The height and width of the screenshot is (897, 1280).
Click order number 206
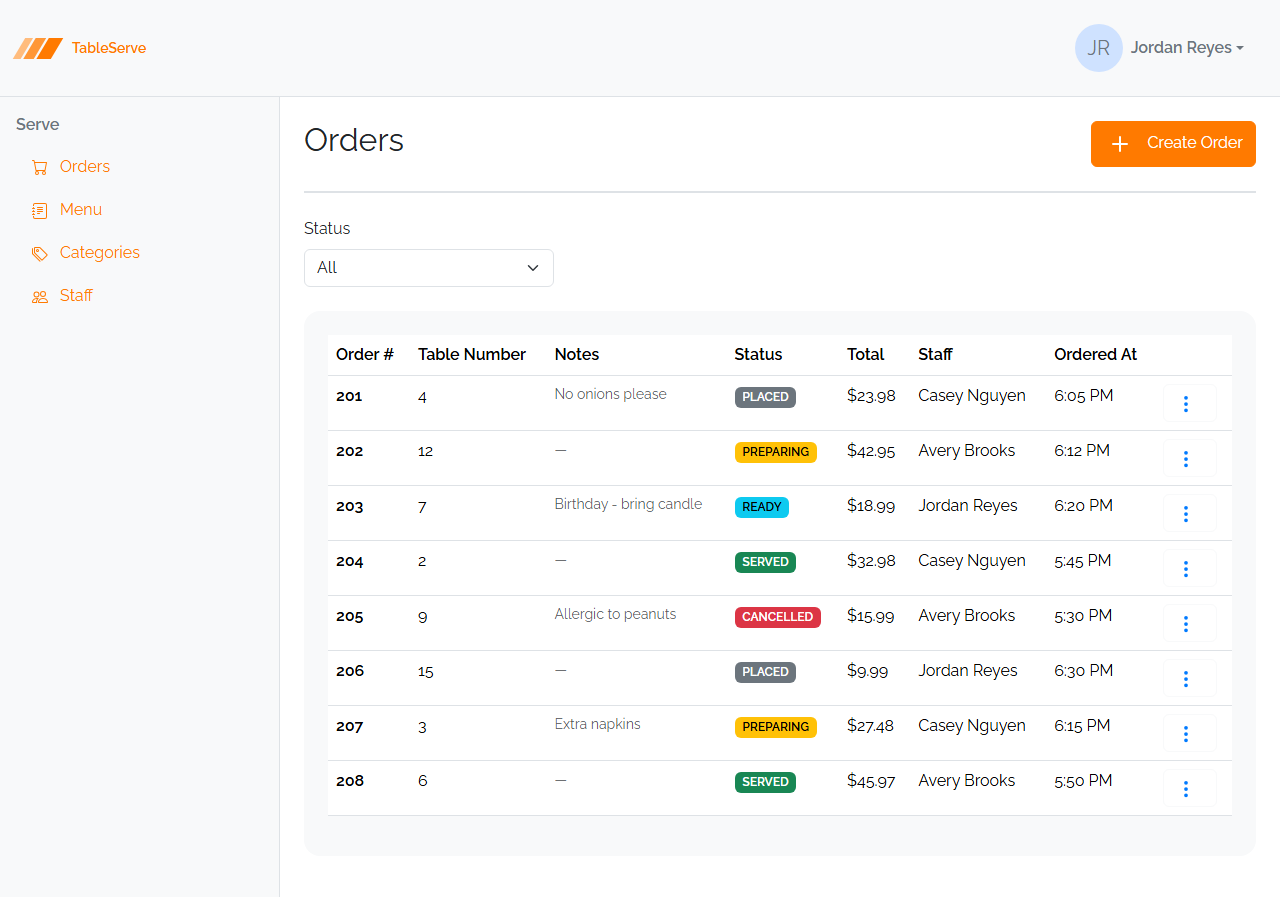[x=350, y=671]
